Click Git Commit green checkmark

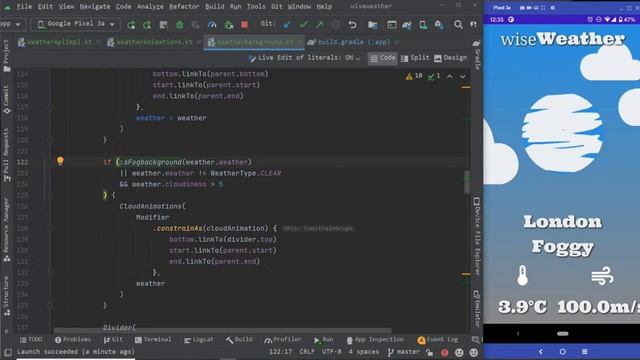click(303, 25)
